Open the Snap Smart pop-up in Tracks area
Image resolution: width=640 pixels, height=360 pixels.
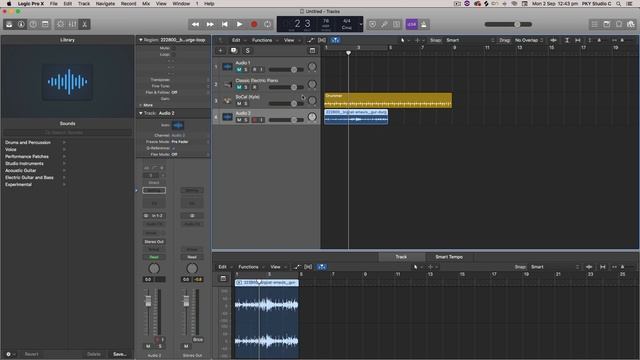tap(469, 40)
